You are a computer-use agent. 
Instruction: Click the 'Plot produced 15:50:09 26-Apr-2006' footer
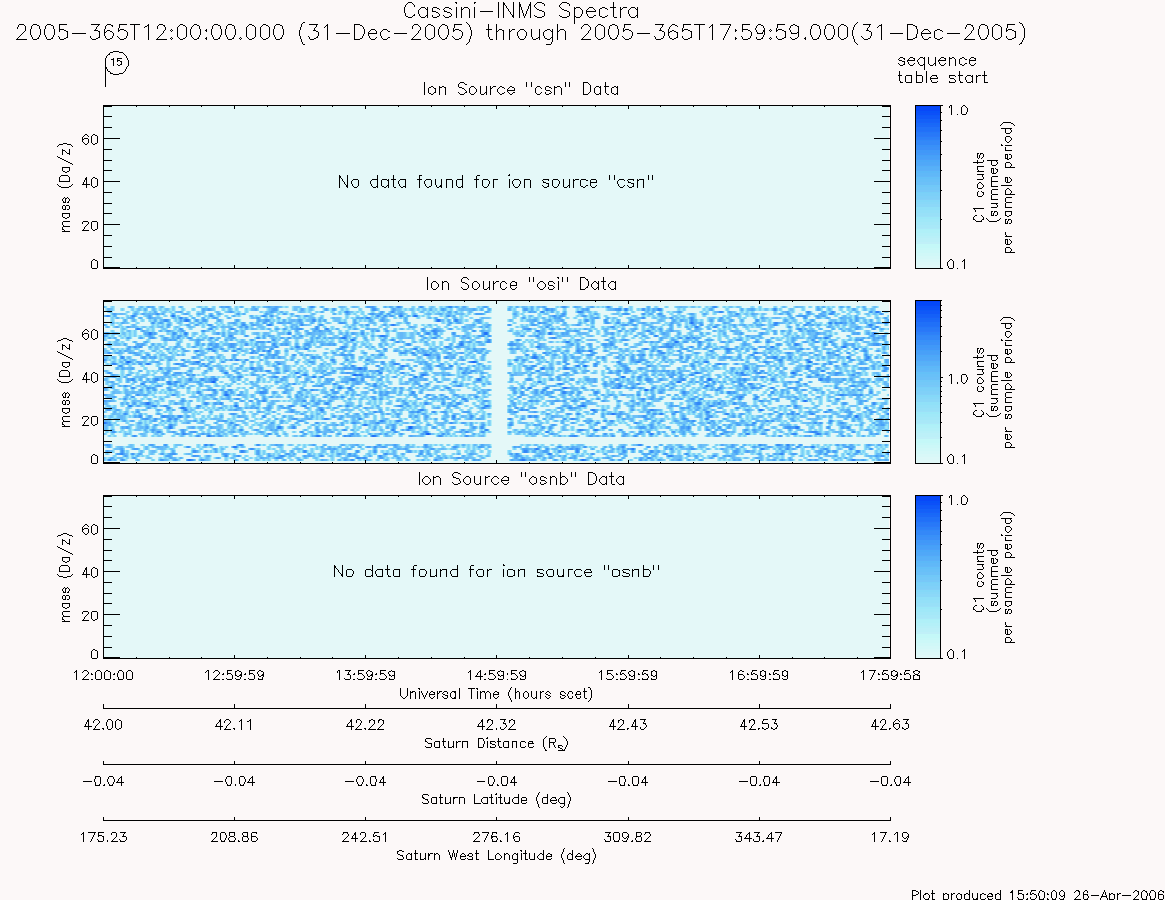click(x=1037, y=894)
